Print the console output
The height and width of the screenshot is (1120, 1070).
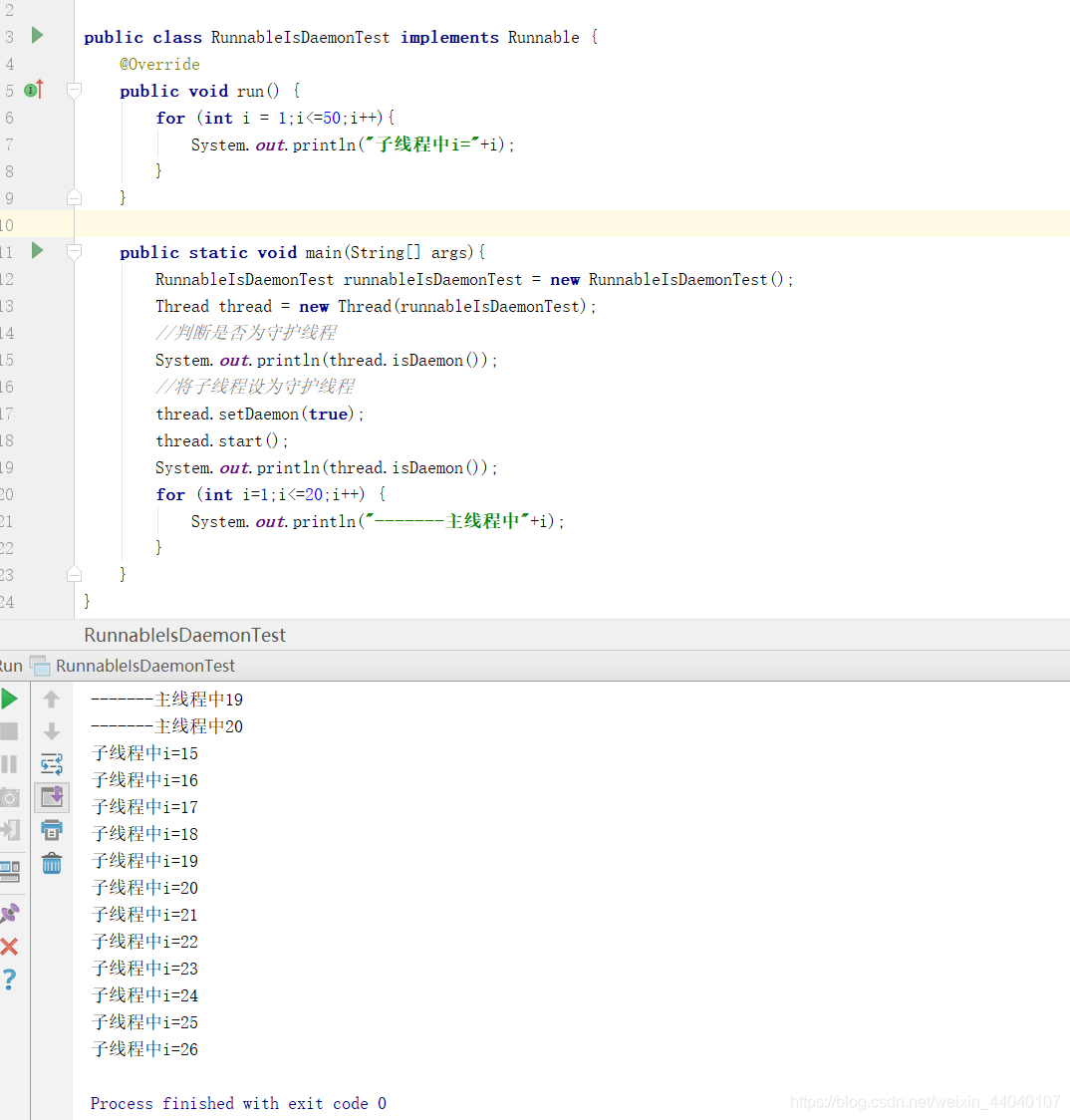click(52, 830)
